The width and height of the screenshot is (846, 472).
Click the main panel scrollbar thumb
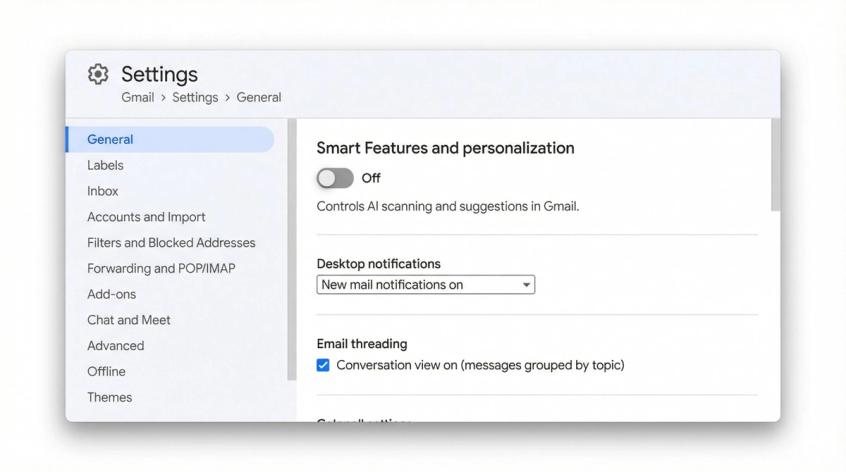[775, 165]
